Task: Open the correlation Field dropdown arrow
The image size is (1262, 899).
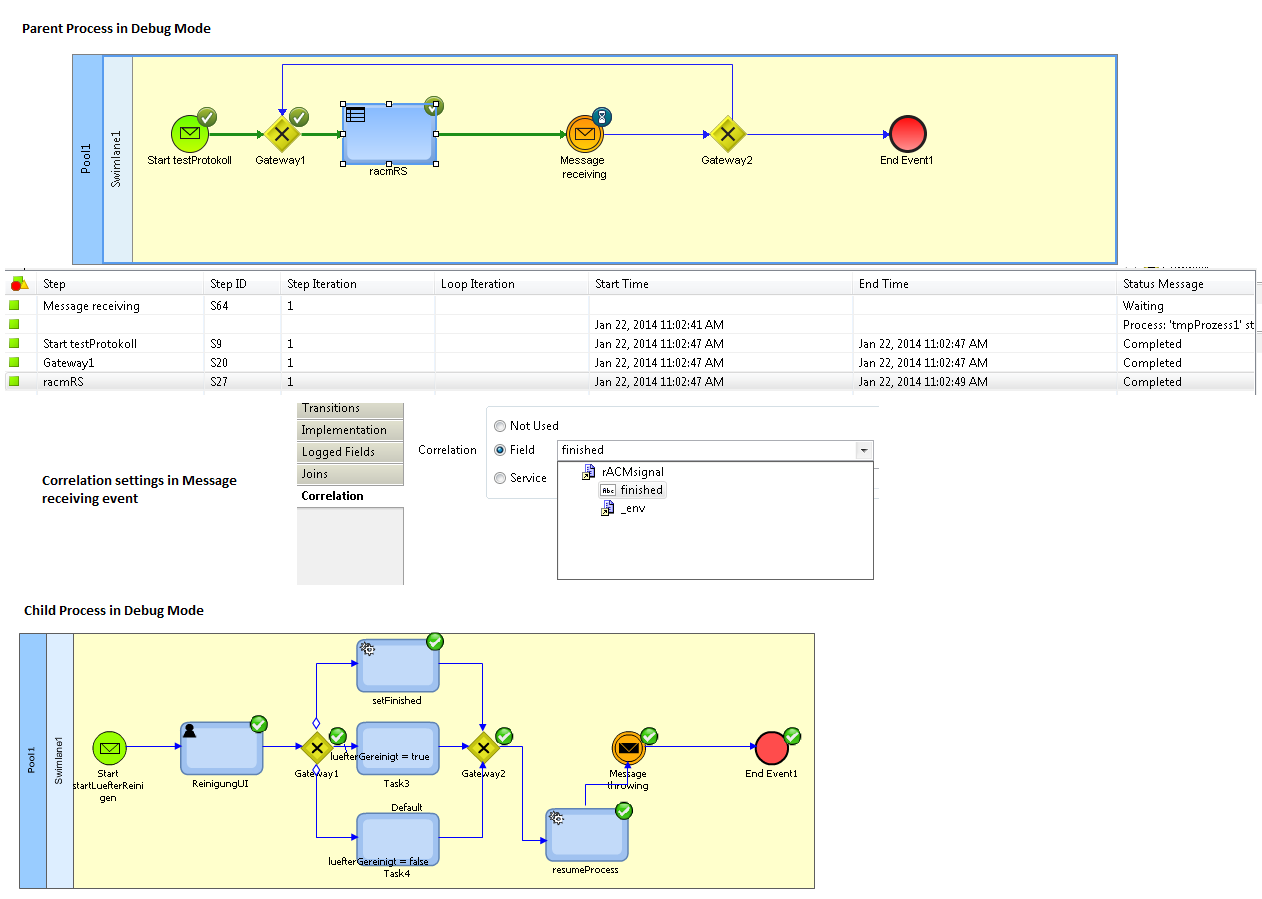Action: pyautogui.click(x=864, y=450)
